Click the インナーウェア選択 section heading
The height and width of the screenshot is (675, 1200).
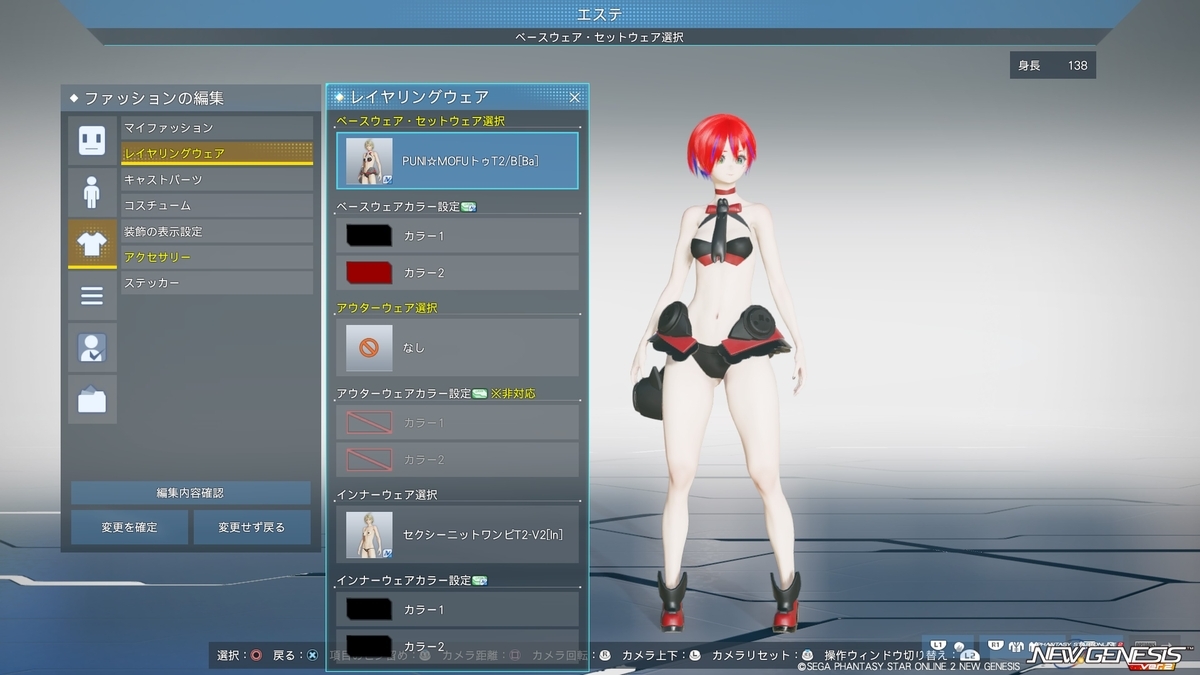coord(387,495)
